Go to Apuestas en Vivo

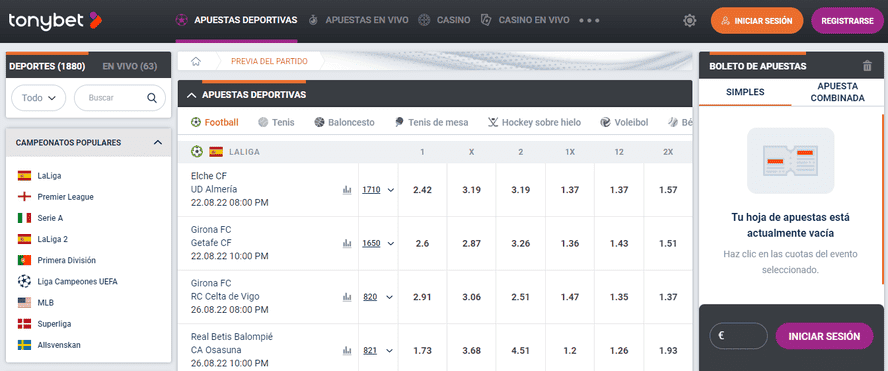tap(358, 20)
